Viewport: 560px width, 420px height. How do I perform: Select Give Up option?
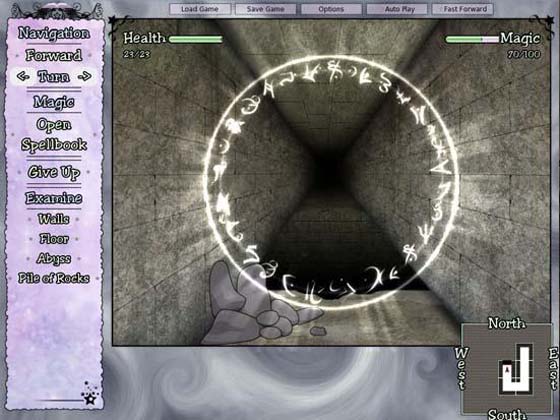[54, 172]
